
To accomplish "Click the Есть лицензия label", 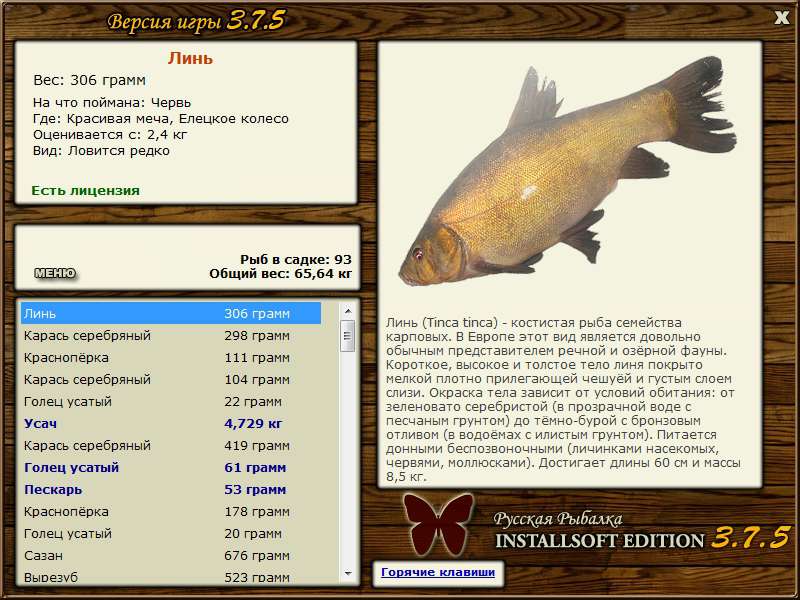I will click(x=85, y=190).
